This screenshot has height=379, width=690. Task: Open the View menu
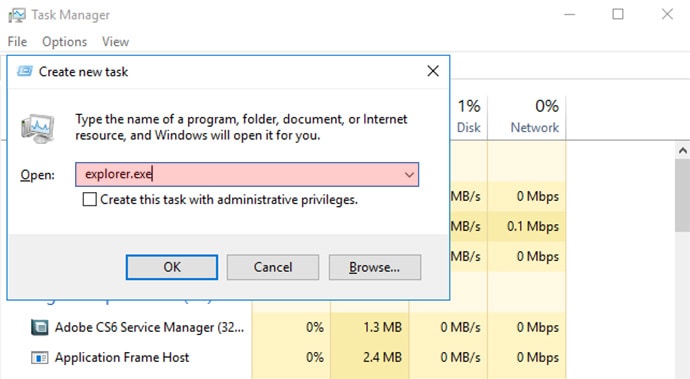(x=115, y=42)
